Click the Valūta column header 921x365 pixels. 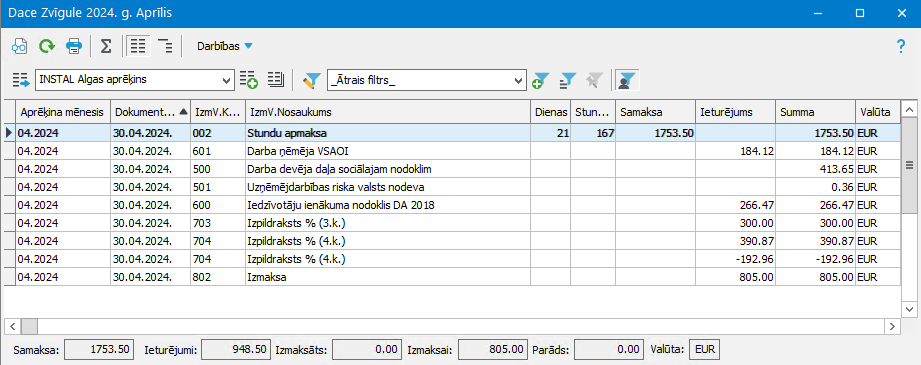(878, 112)
